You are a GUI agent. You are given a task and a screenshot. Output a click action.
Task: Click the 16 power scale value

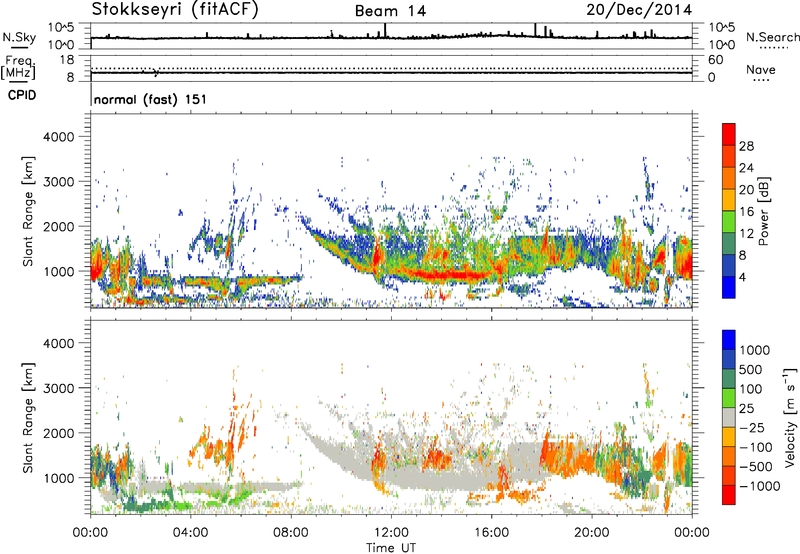click(x=746, y=212)
